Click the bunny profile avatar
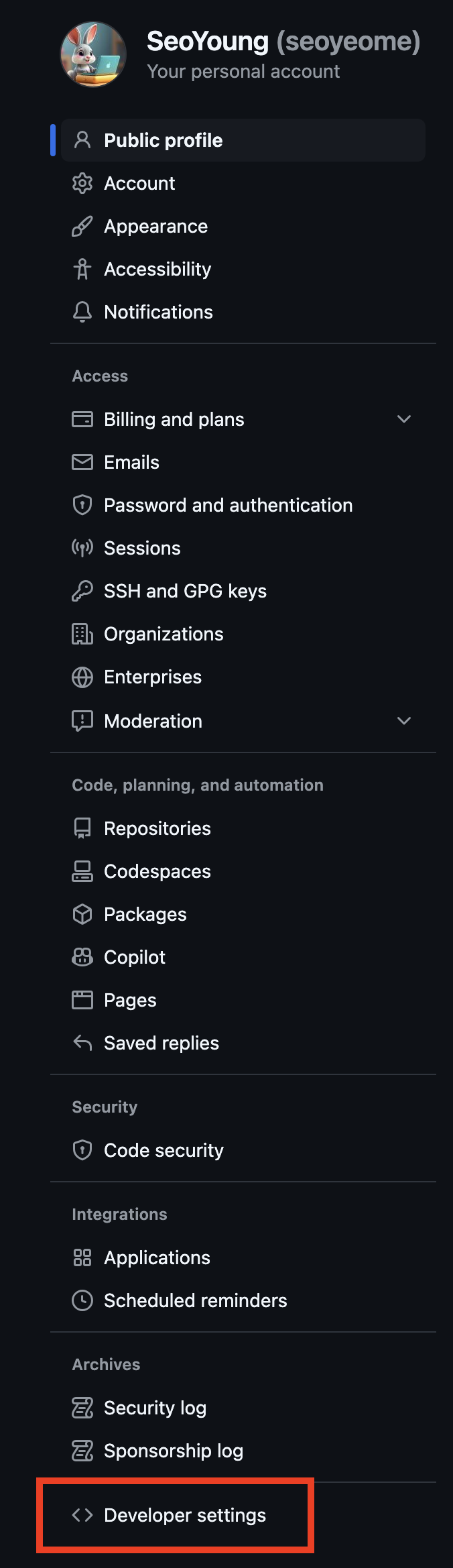453x1568 pixels. [93, 54]
